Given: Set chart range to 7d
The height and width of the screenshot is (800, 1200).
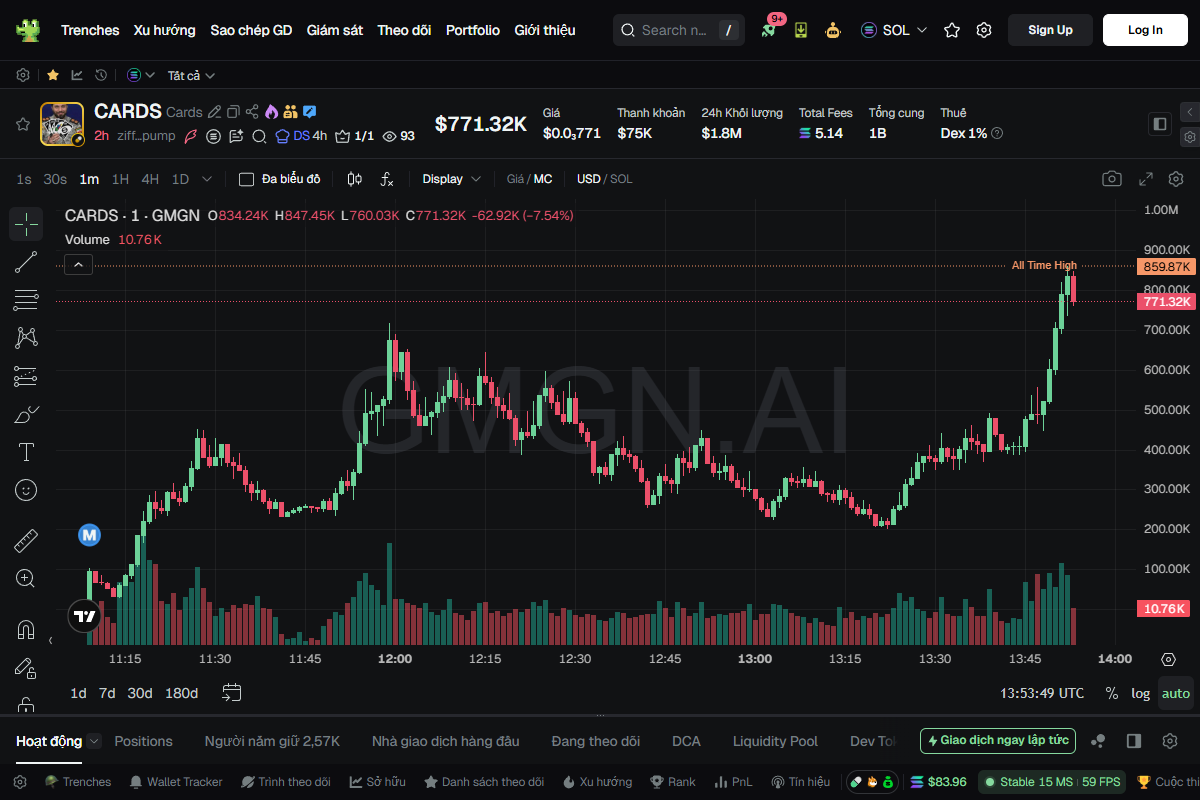Looking at the screenshot, I should pos(107,693).
